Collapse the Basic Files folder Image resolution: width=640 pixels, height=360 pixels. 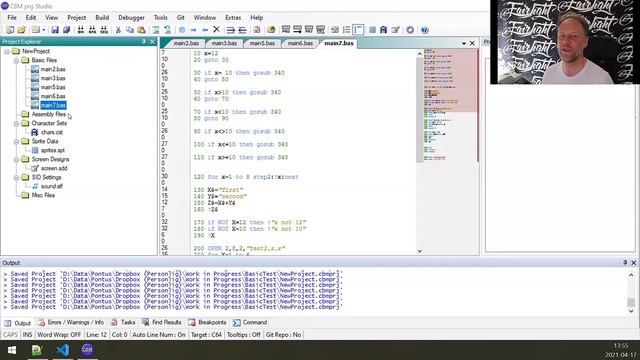tap(16, 60)
